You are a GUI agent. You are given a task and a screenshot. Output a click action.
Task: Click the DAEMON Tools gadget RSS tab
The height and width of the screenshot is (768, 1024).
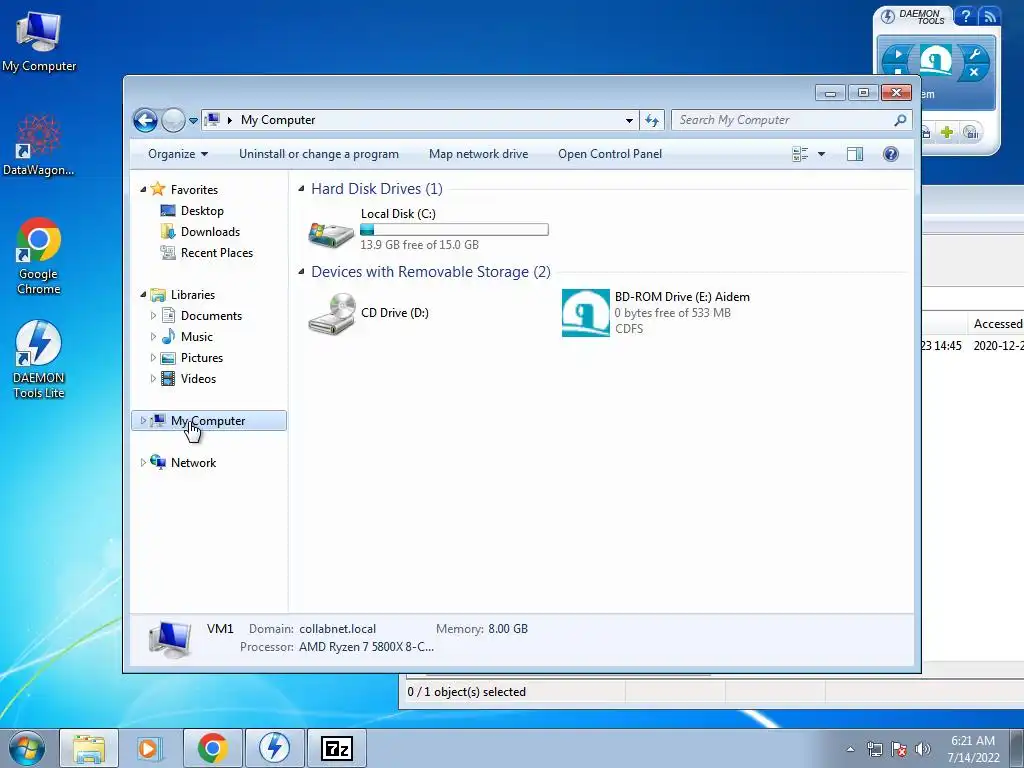(990, 16)
